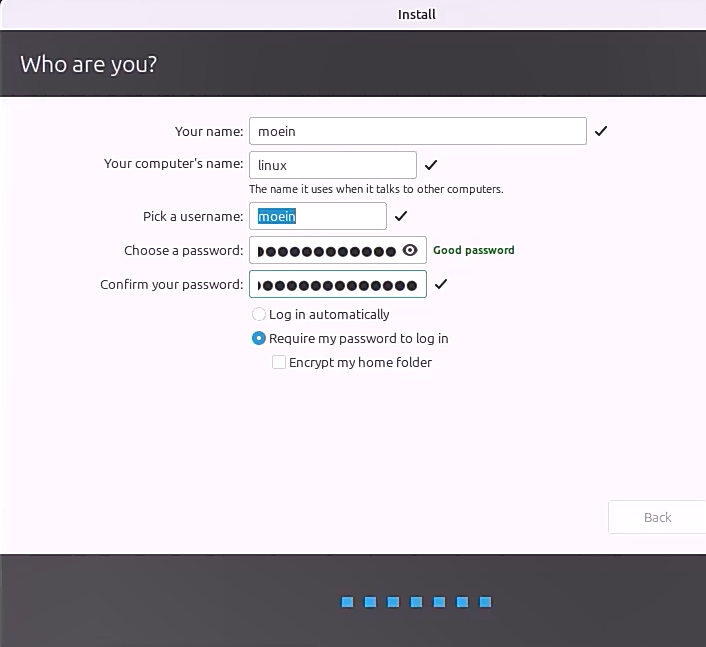Click the Confirm your password field

[337, 285]
